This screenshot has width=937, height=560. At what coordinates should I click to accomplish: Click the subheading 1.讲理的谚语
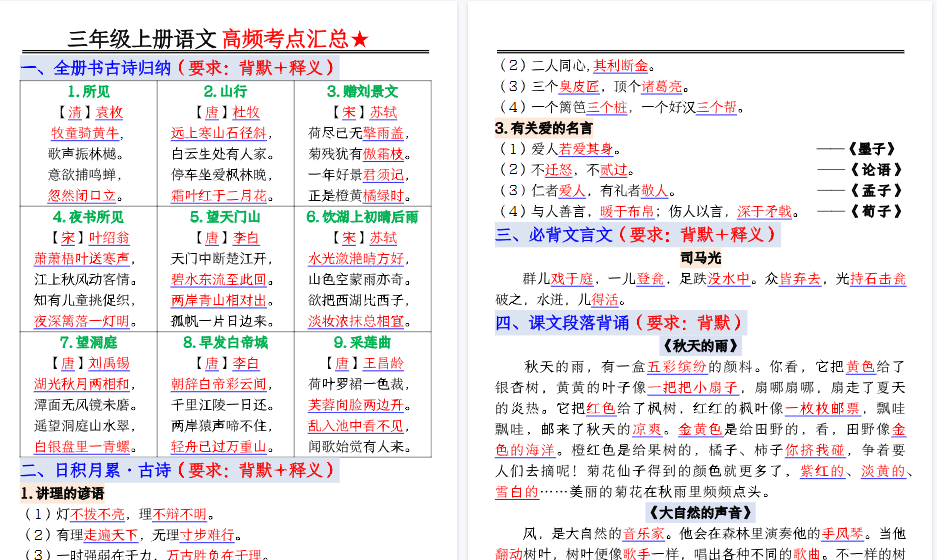tap(62, 493)
